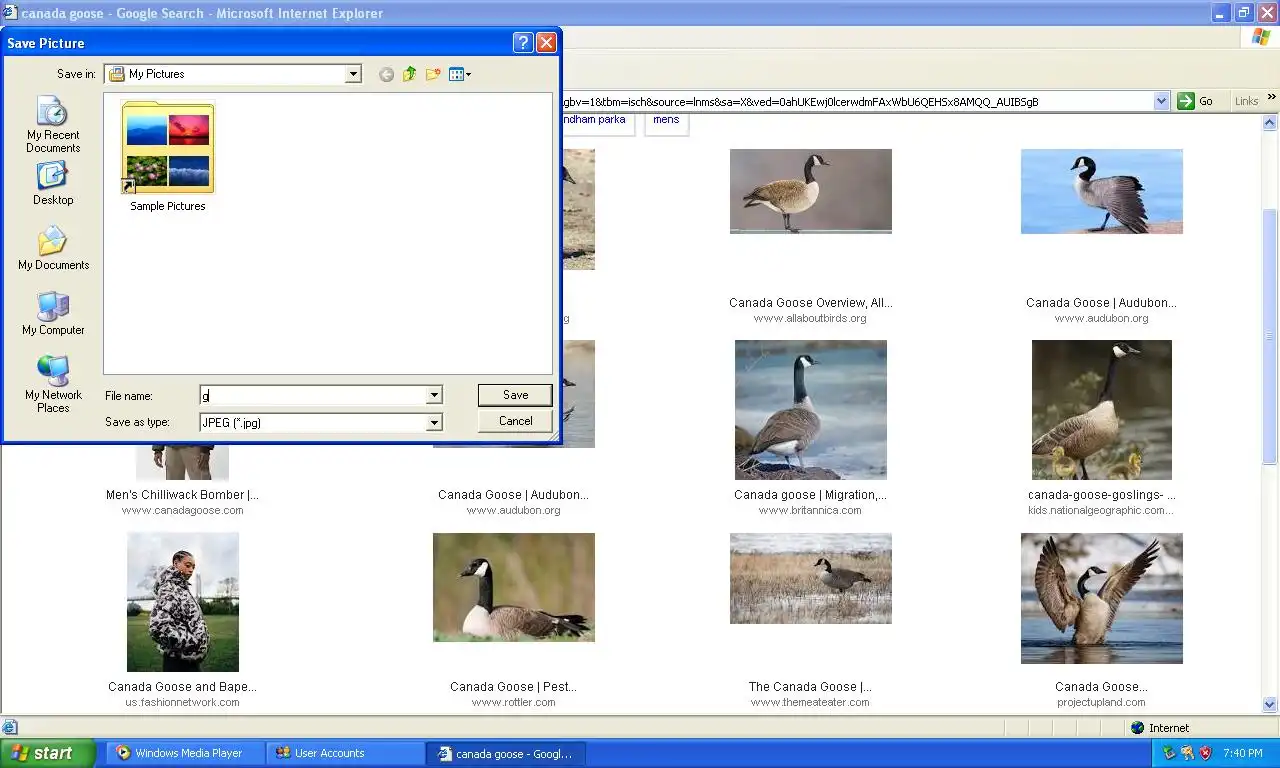This screenshot has height=768, width=1280.
Task: Open projectupland goose spreading wings thumbnail
Action: 1101,598
